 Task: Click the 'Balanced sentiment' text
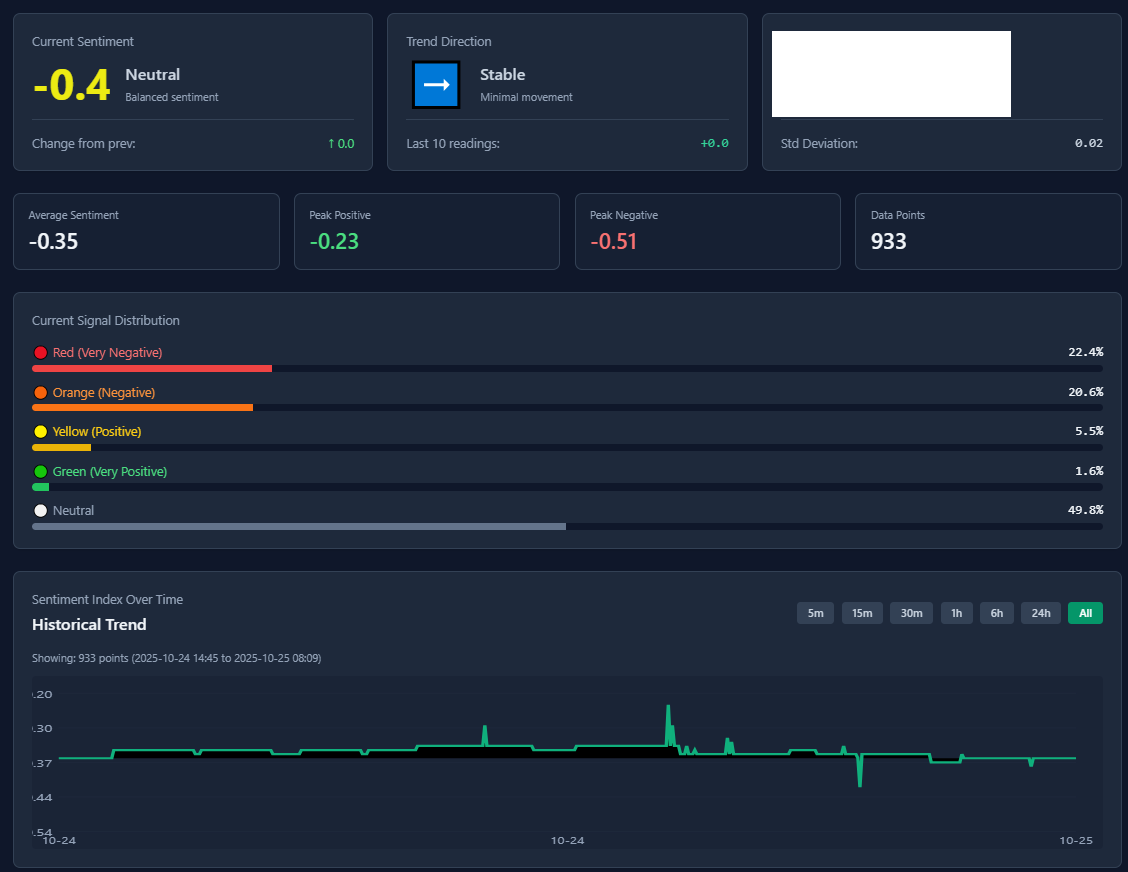(172, 97)
